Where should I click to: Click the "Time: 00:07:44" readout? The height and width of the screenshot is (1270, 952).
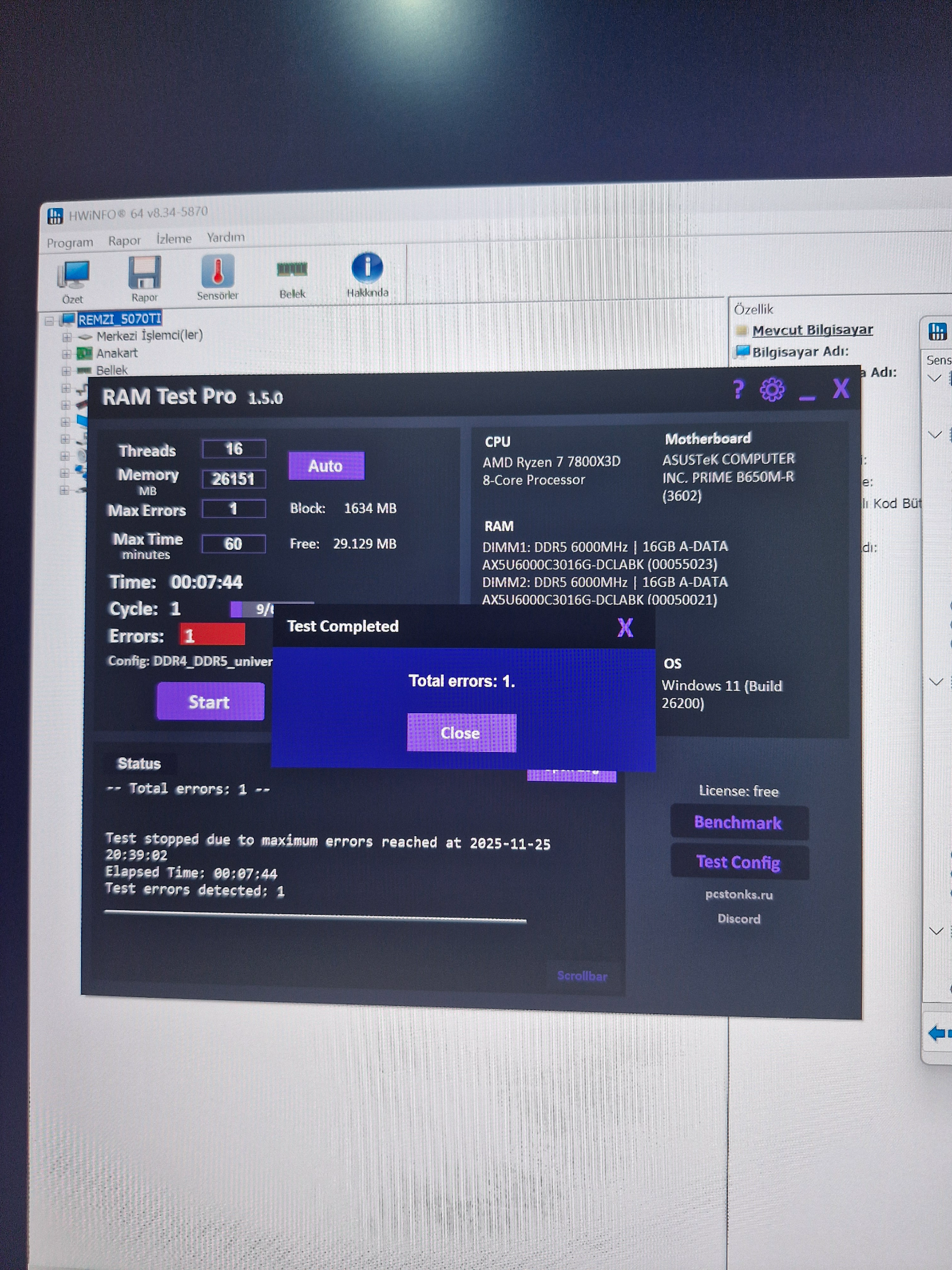pyautogui.click(x=176, y=582)
